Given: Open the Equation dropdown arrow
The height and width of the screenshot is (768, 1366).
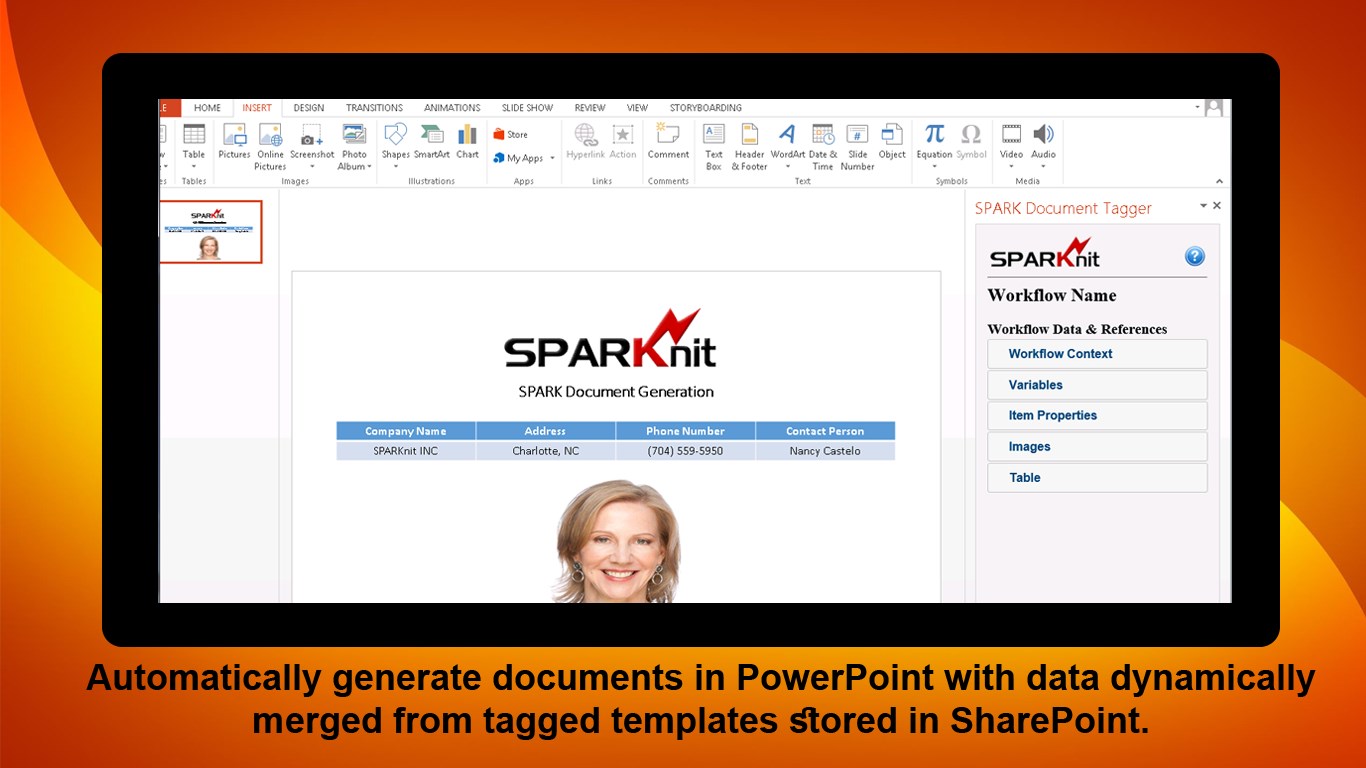Looking at the screenshot, I should 934,167.
